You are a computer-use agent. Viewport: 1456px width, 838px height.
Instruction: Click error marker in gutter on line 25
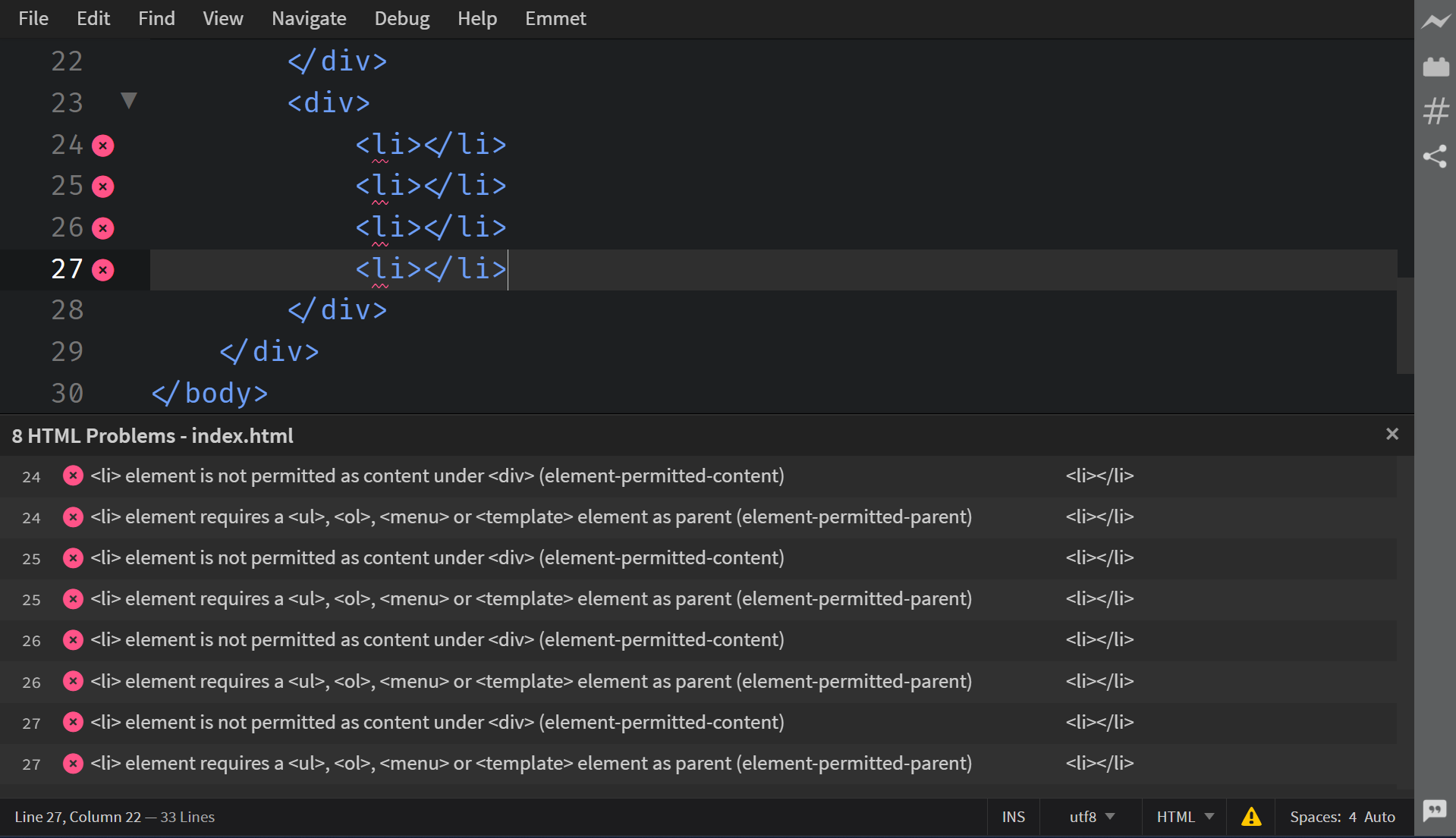(x=103, y=187)
